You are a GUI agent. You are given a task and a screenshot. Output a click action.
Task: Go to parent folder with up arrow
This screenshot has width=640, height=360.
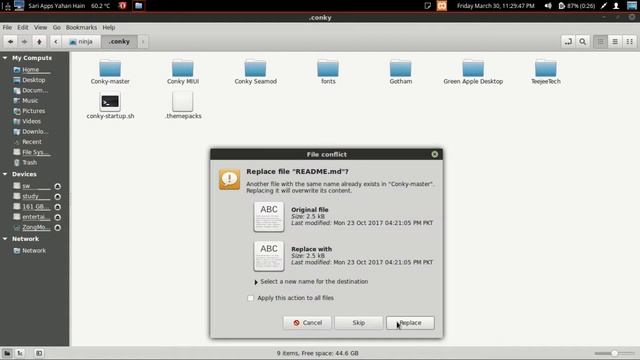tap(39, 42)
